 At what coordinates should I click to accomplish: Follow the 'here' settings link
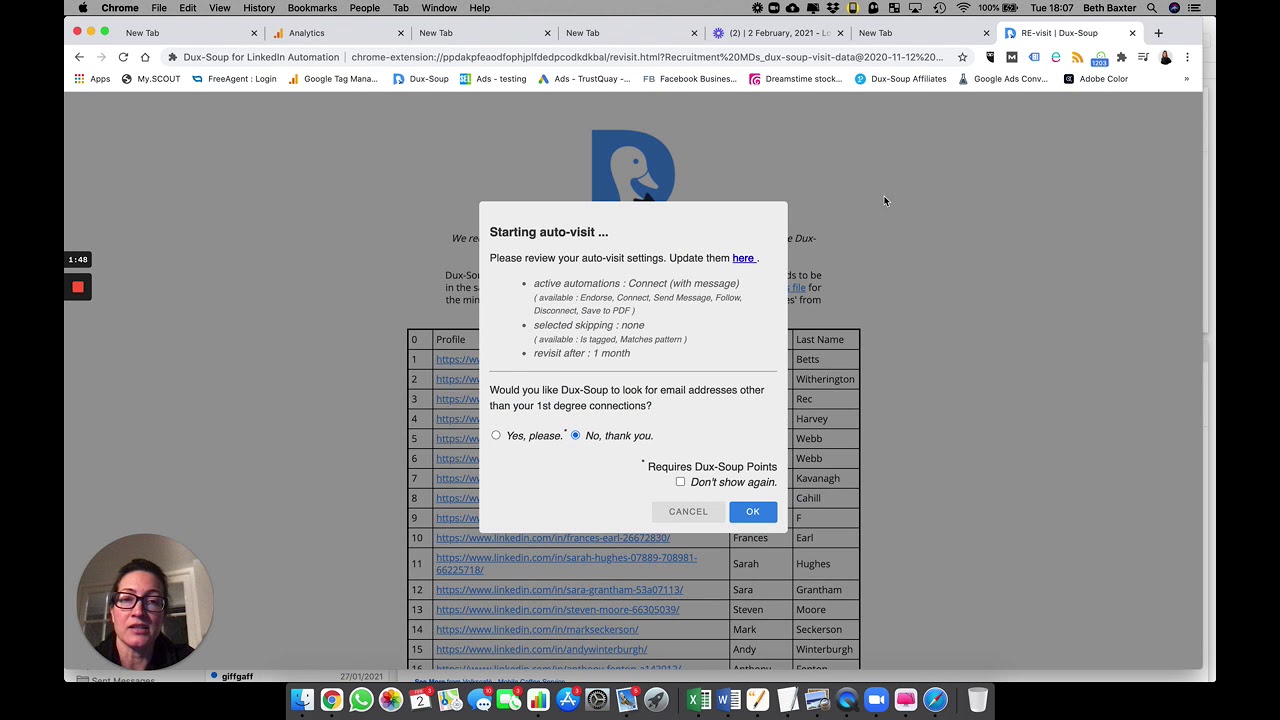point(743,258)
